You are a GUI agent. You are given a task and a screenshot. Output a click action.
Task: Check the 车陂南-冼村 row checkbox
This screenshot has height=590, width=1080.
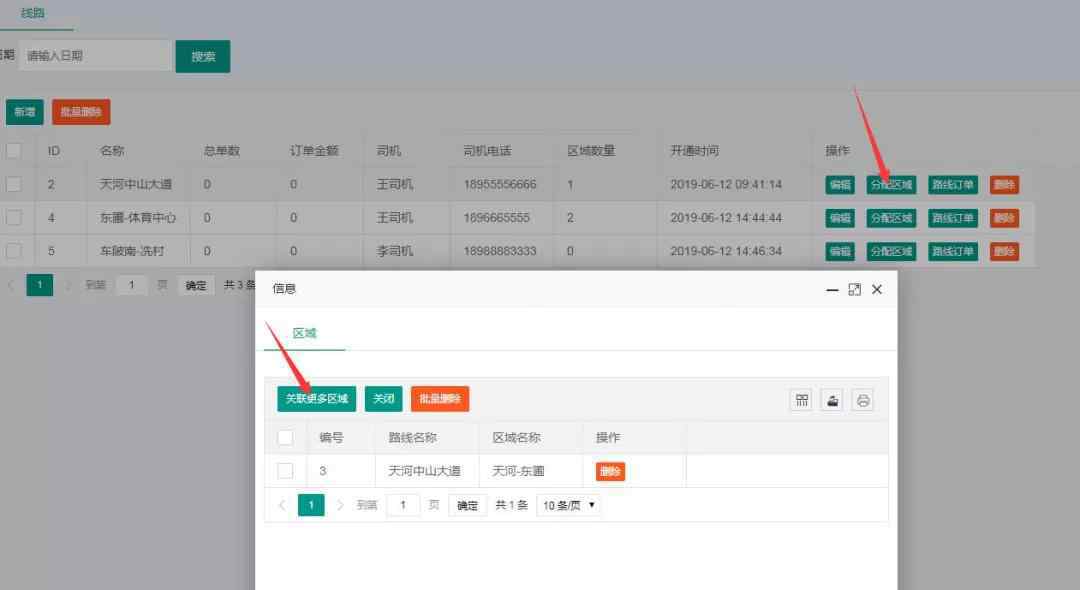pos(13,251)
